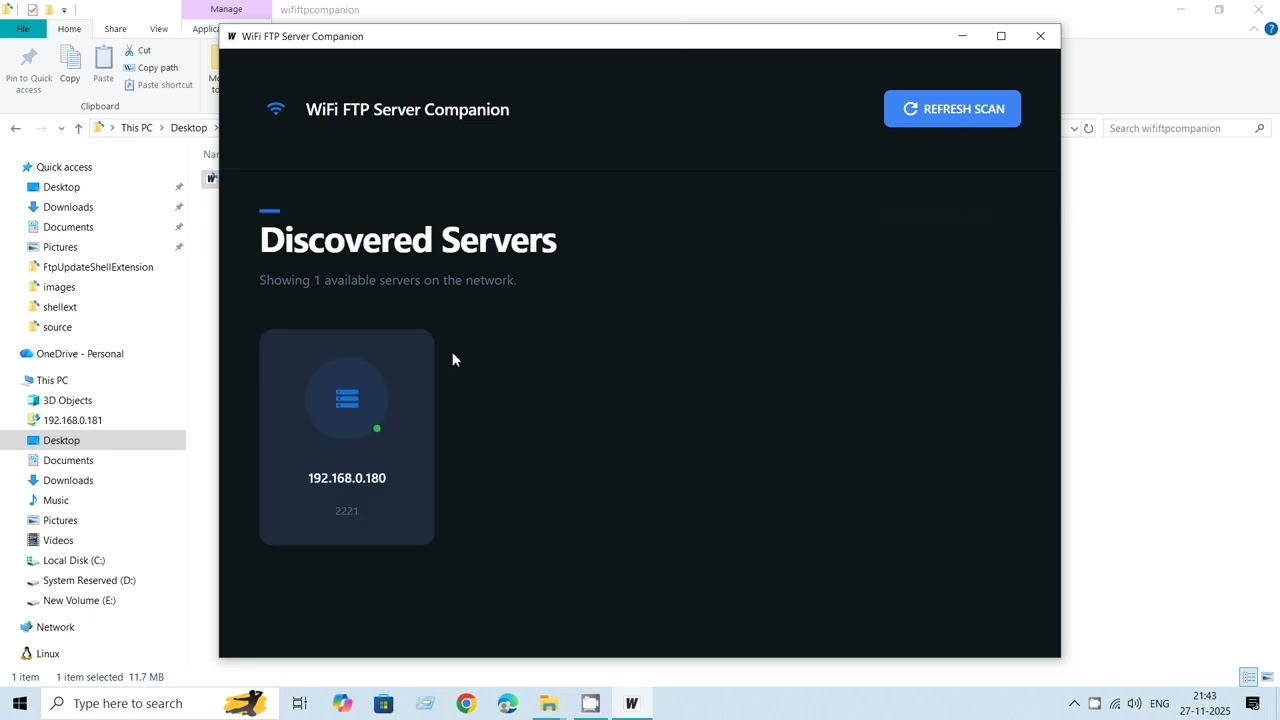The image size is (1280, 720).
Task: Open the 192.168.0.180 server card
Action: coord(346,437)
